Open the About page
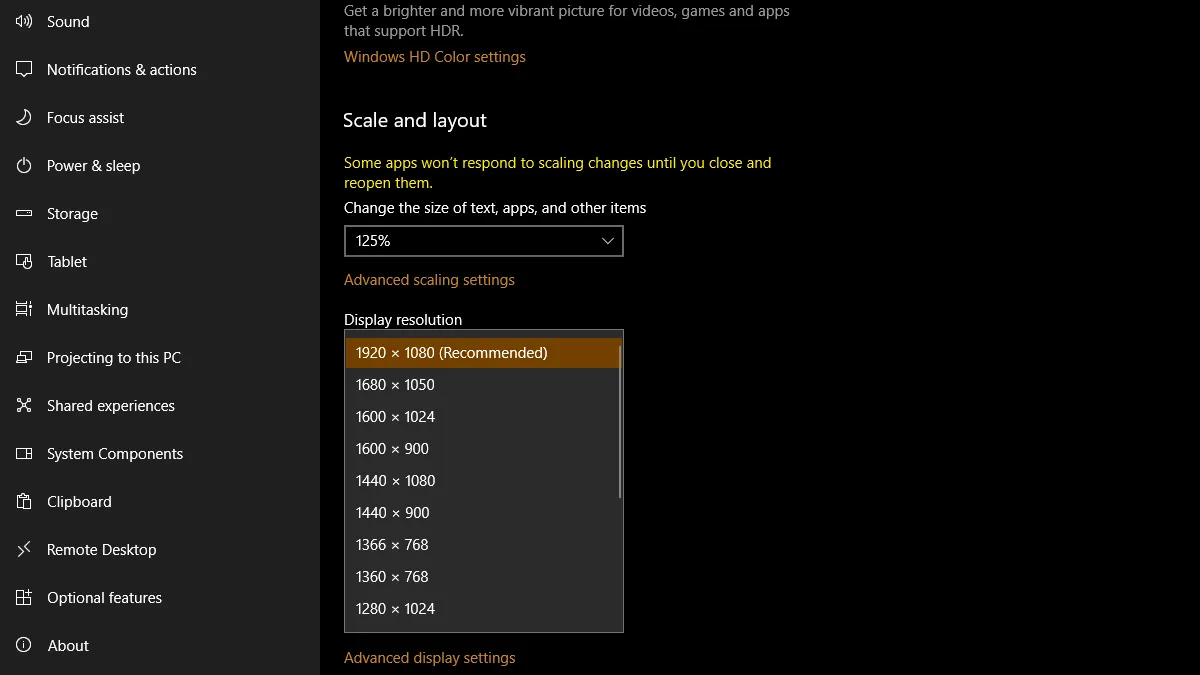The height and width of the screenshot is (675, 1200). pos(67,645)
